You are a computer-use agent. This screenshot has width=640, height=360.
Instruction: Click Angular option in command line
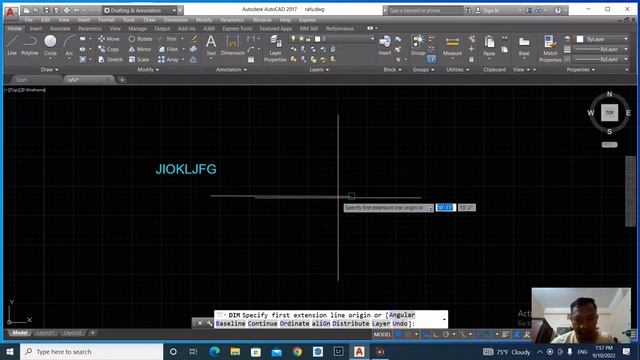(402, 315)
